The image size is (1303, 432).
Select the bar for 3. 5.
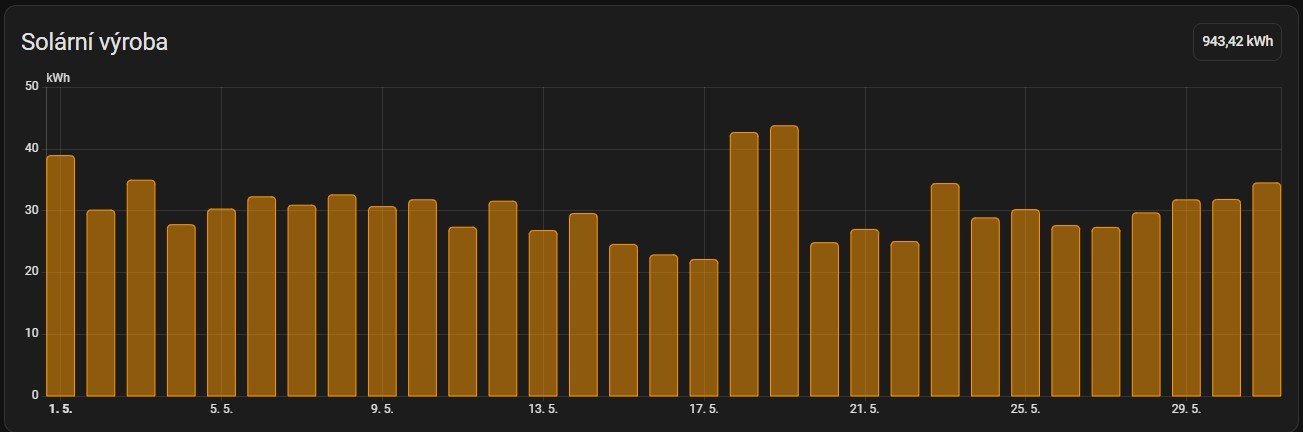coord(141,288)
